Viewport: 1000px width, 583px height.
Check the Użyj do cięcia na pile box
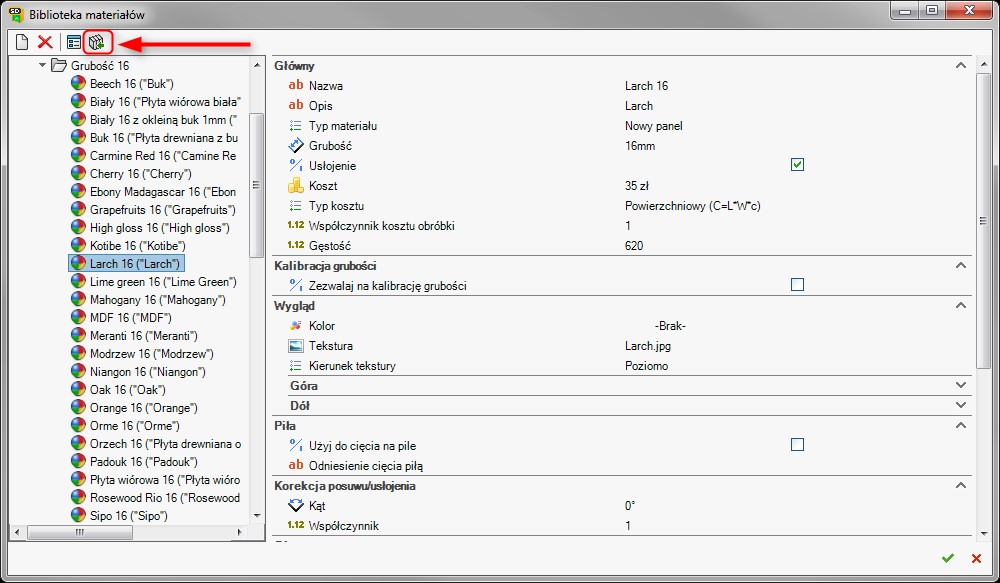tap(797, 444)
